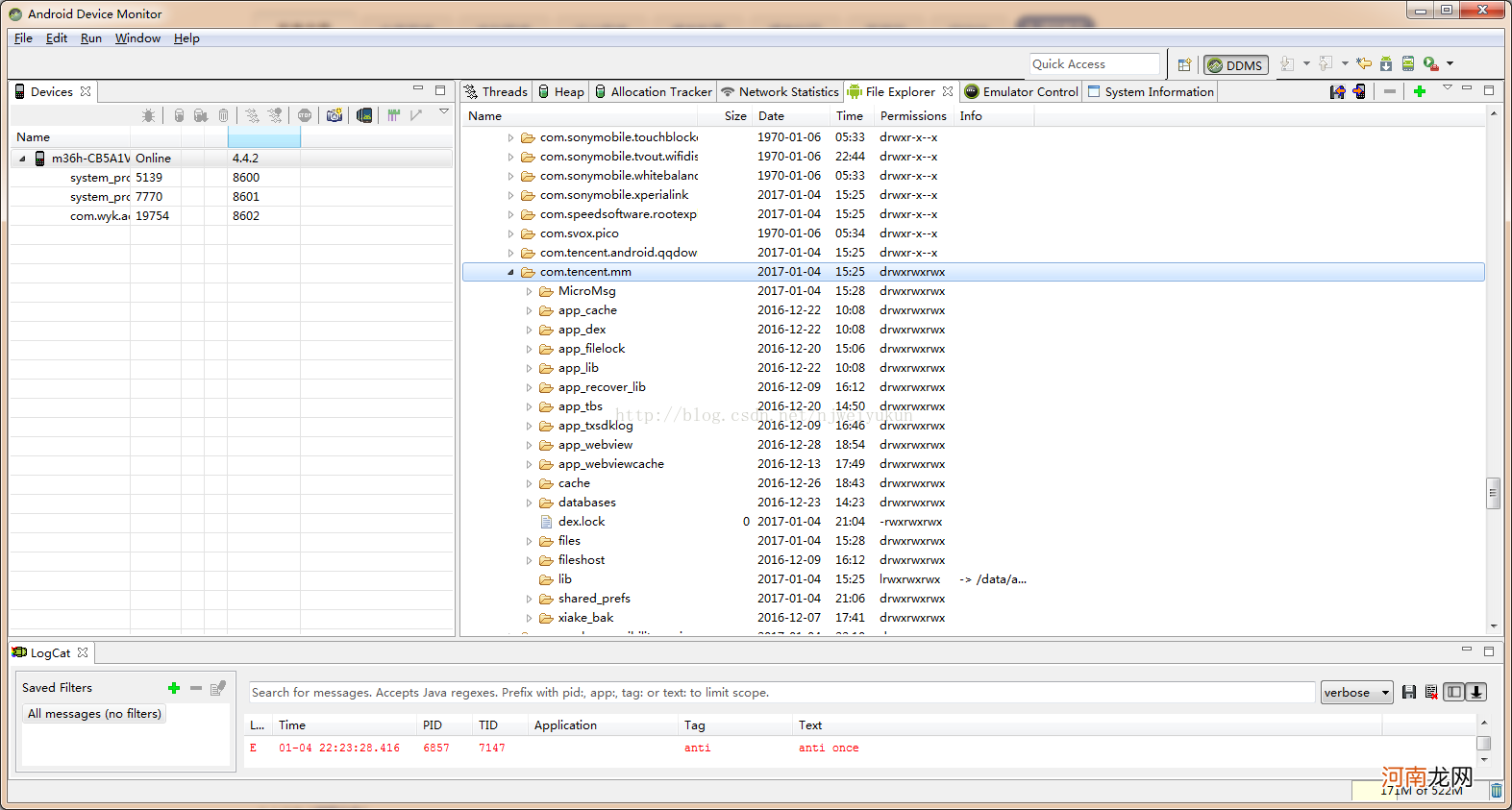Switch to the Allocation Tracker tab

tap(654, 91)
